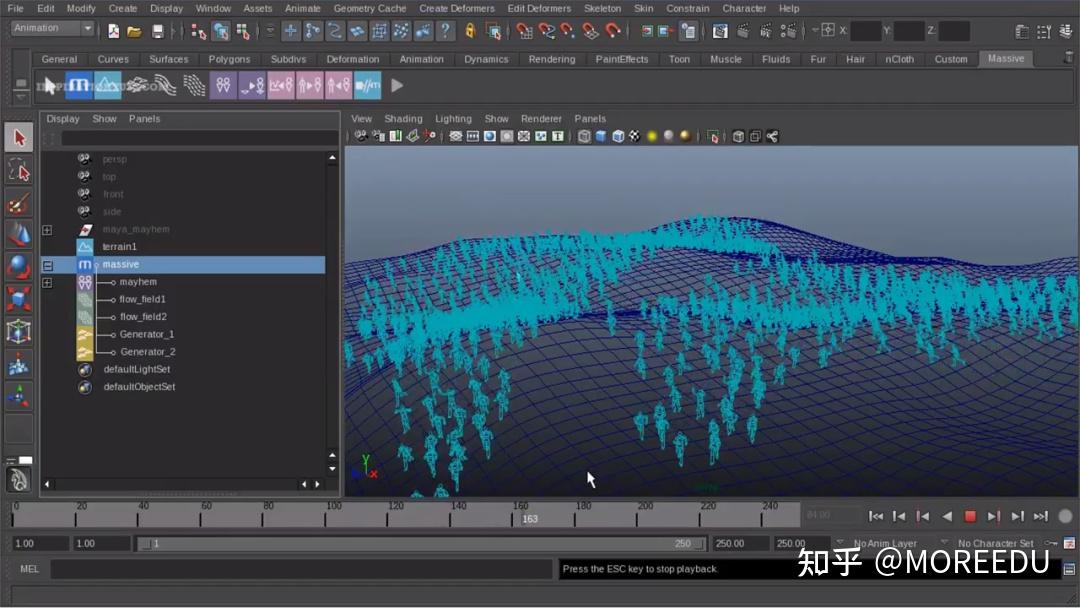Collapse the massive node in Outliner
Screen dimensions: 1080x608
(x=47, y=265)
